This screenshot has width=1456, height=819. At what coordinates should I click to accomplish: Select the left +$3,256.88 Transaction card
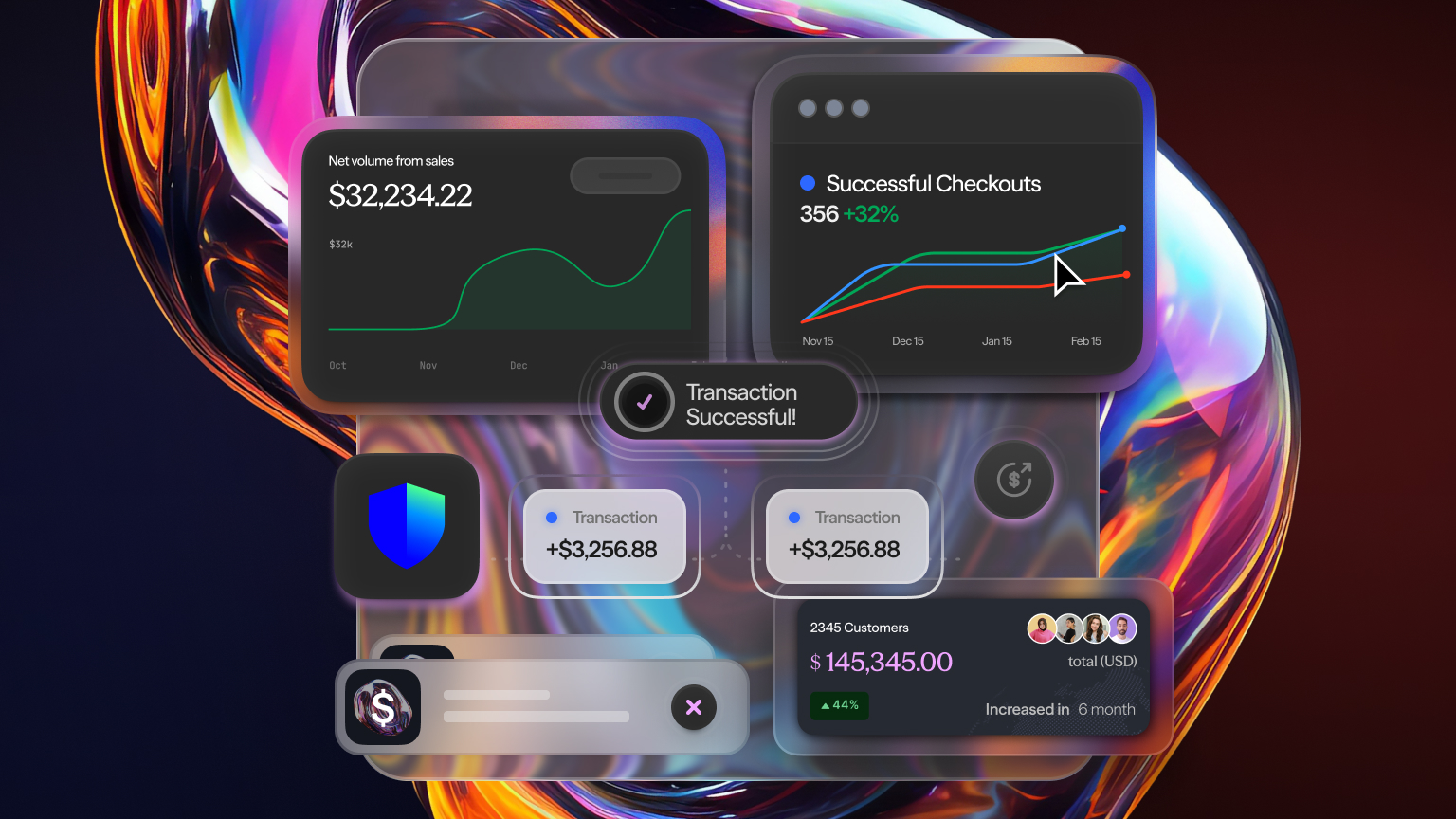[x=604, y=536]
